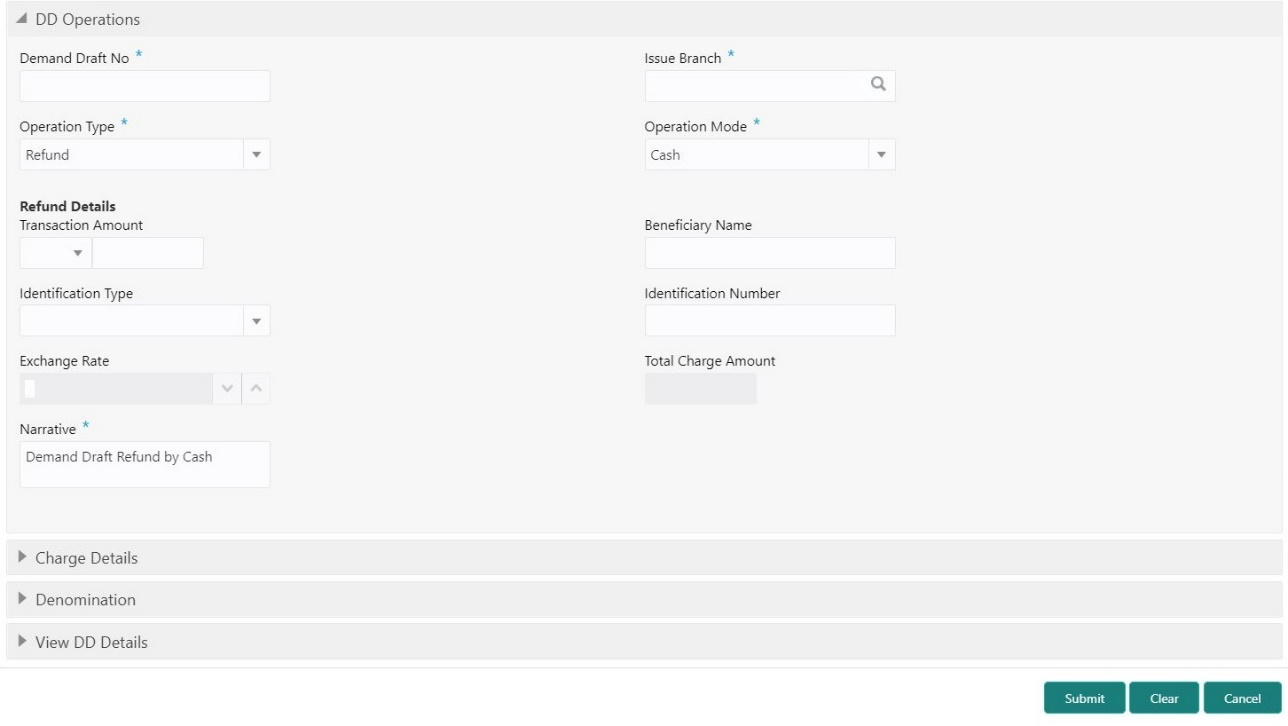Click the Exchange Rate label
This screenshot has width=1288, height=726.
[65, 361]
